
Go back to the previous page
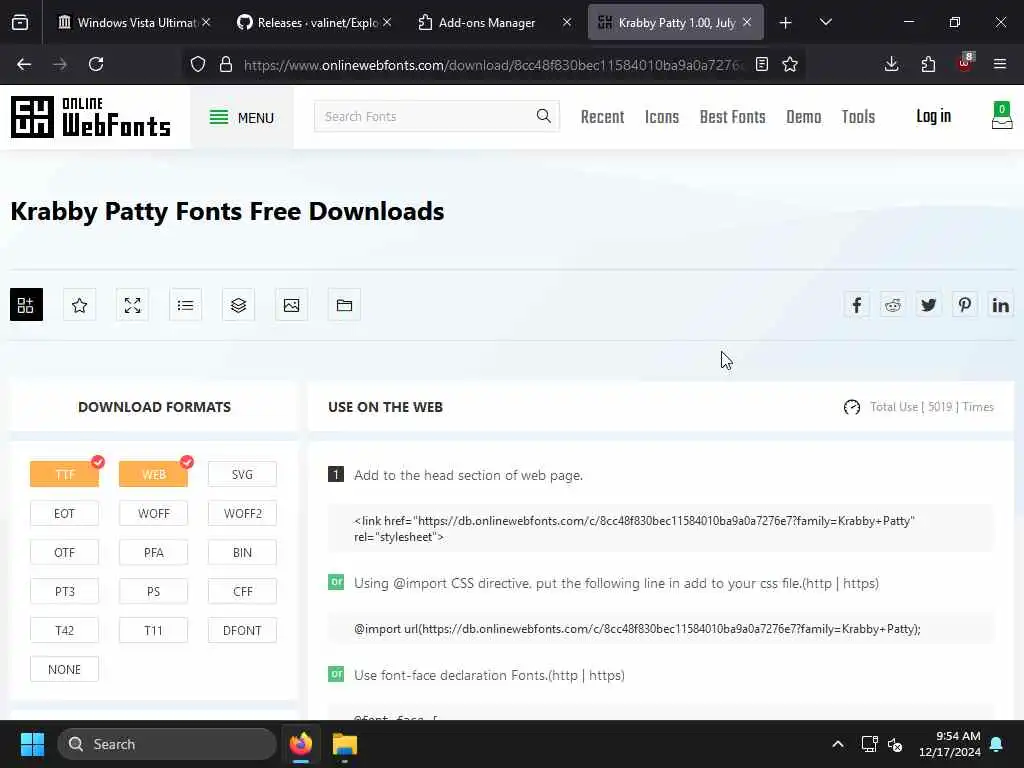(24, 64)
